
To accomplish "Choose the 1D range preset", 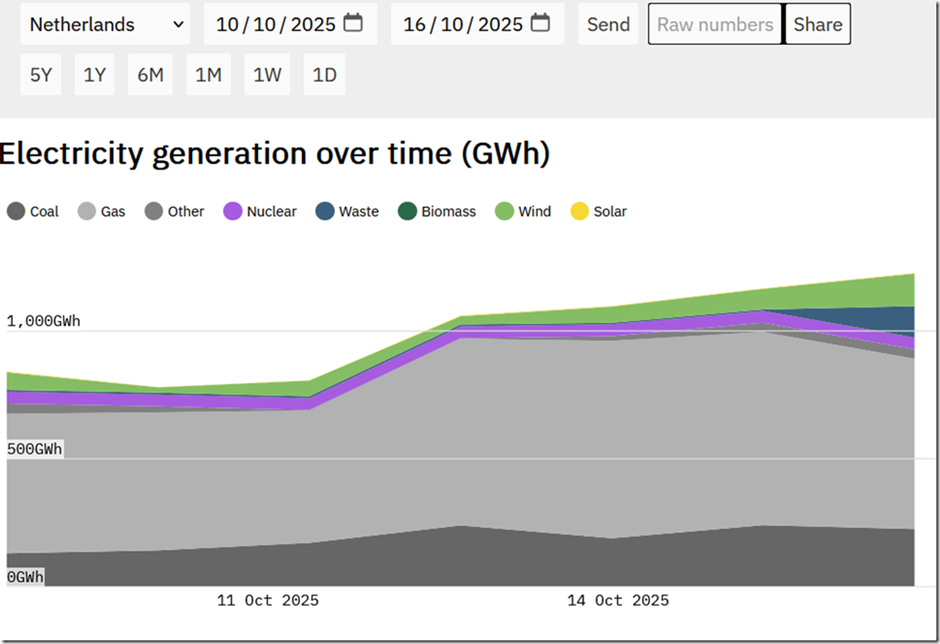I will click(324, 75).
